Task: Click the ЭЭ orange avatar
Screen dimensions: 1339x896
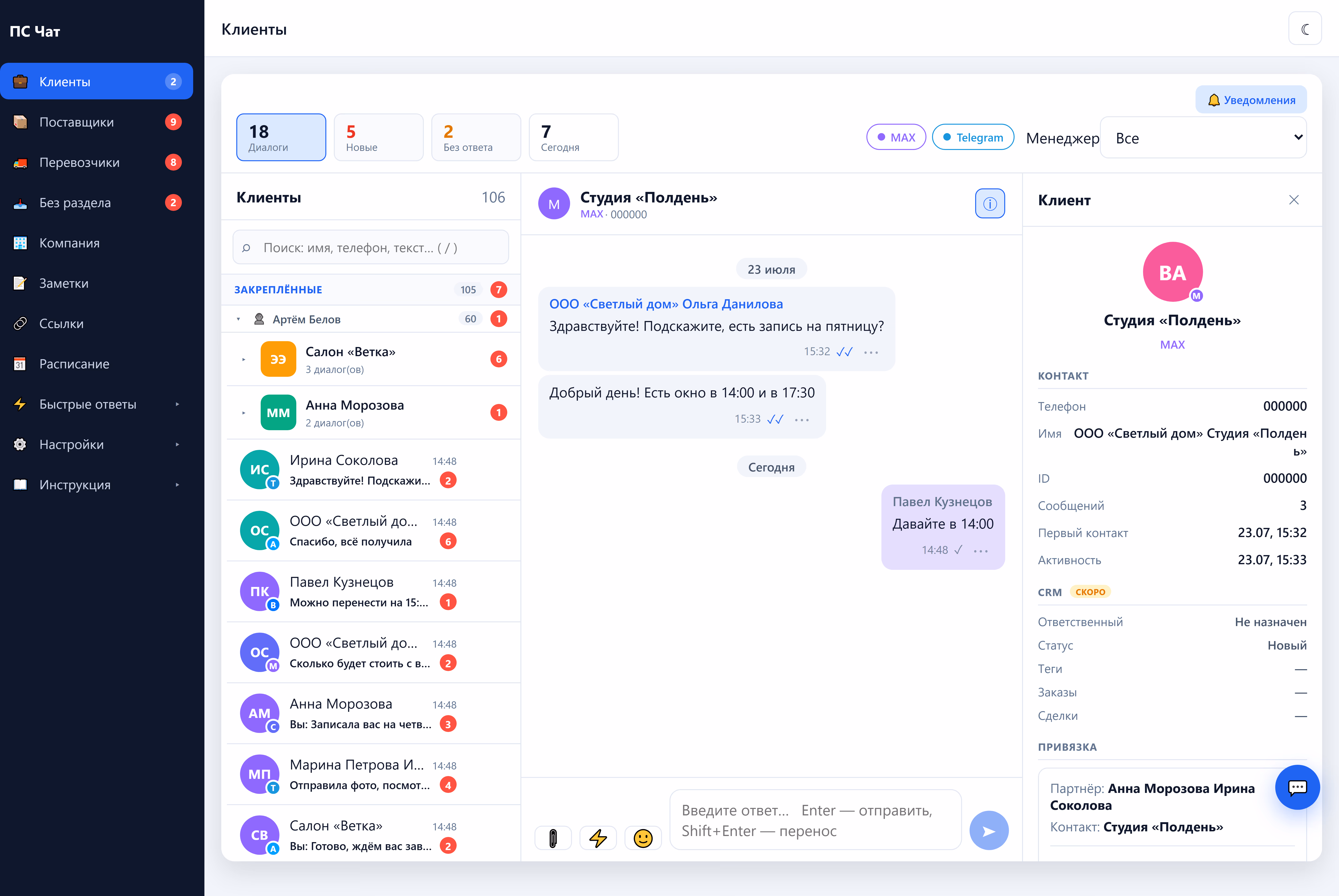Action: click(278, 359)
